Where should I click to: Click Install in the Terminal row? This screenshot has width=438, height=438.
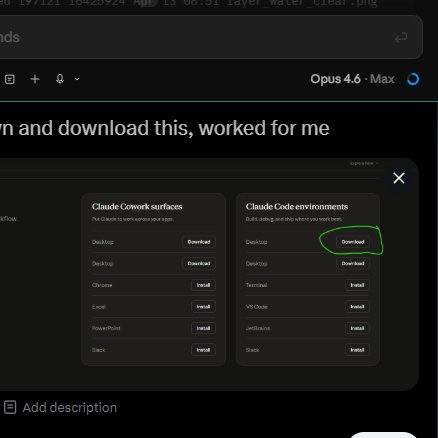(357, 285)
